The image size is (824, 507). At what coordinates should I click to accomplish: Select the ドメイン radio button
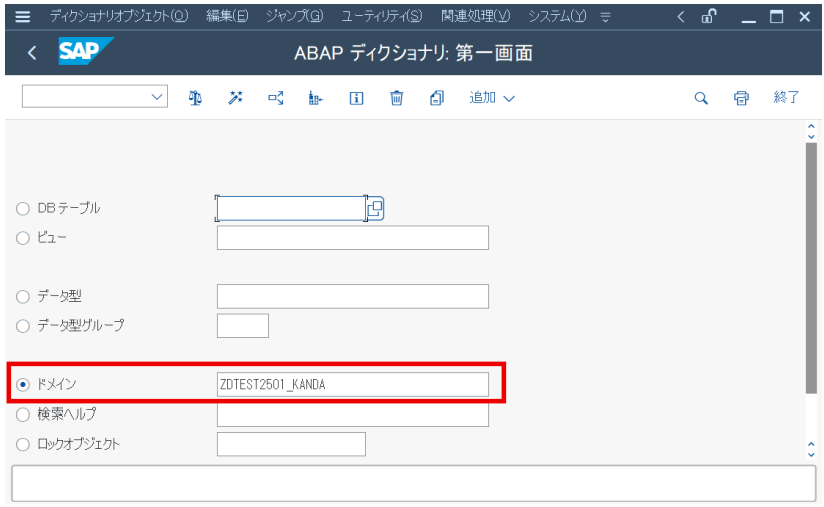pyautogui.click(x=23, y=385)
